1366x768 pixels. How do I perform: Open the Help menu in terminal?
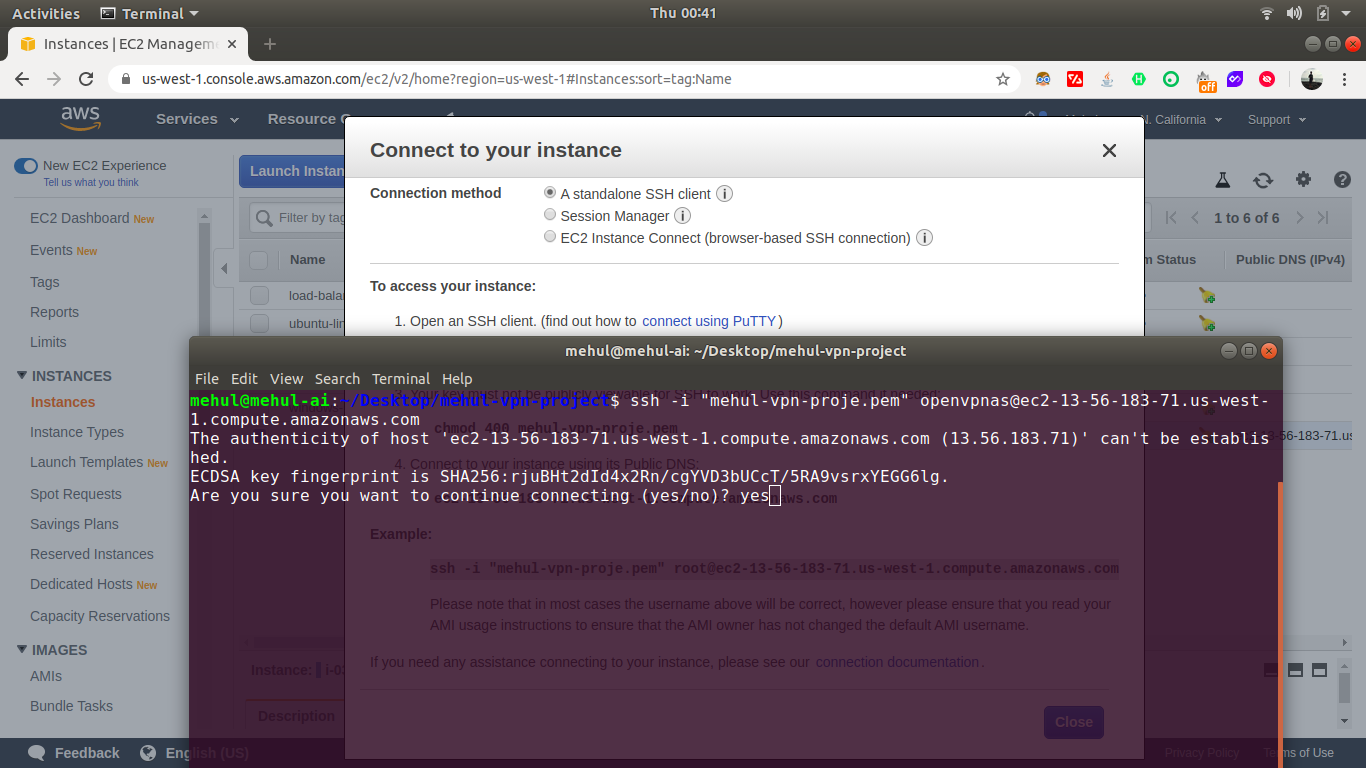pos(457,379)
